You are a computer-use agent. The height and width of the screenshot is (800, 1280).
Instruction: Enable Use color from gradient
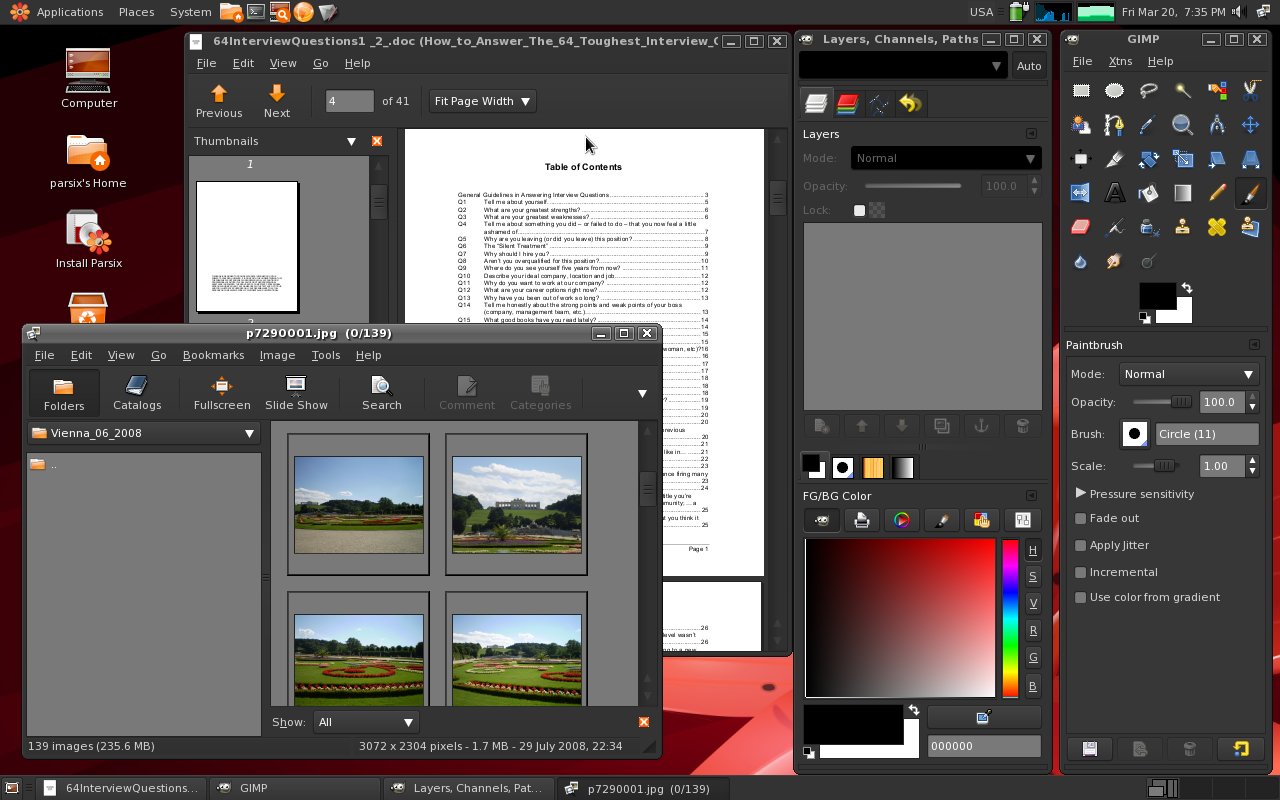pyautogui.click(x=1081, y=597)
